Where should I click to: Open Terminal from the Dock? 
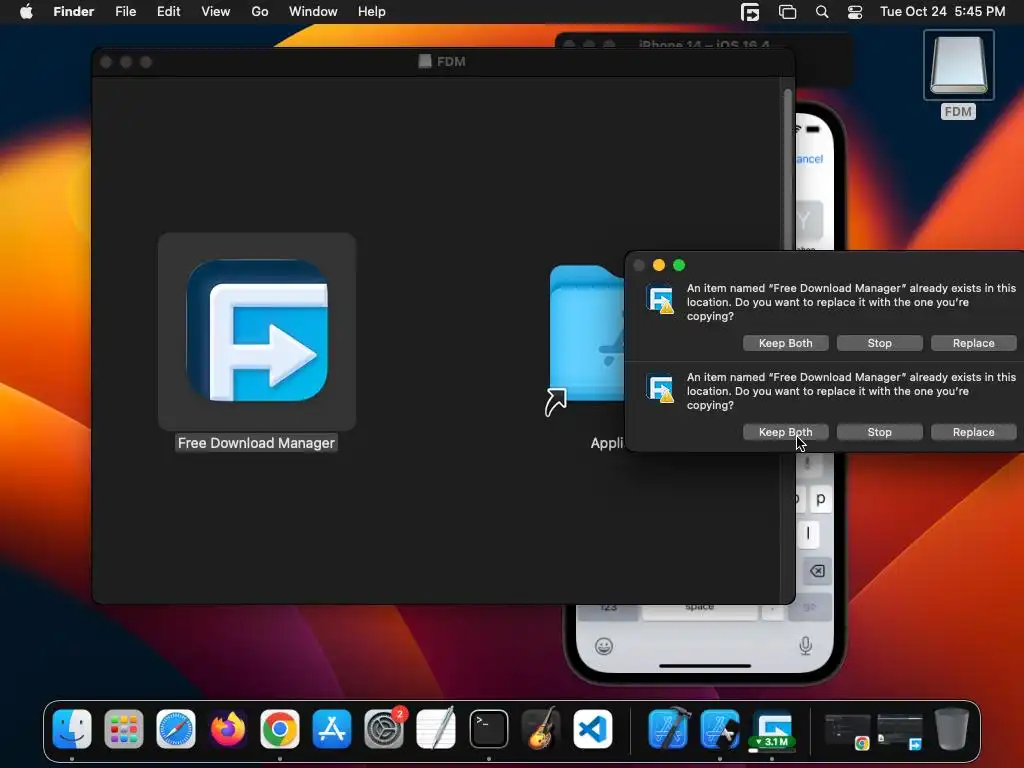pyautogui.click(x=488, y=729)
